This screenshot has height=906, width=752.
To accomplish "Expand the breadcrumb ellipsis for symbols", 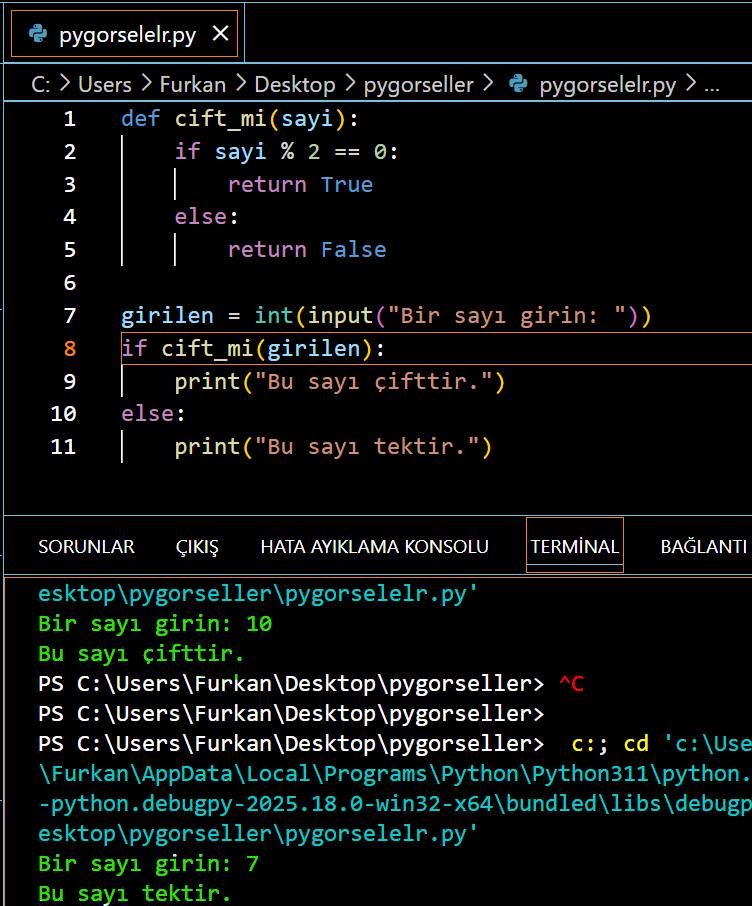I will click(712, 85).
